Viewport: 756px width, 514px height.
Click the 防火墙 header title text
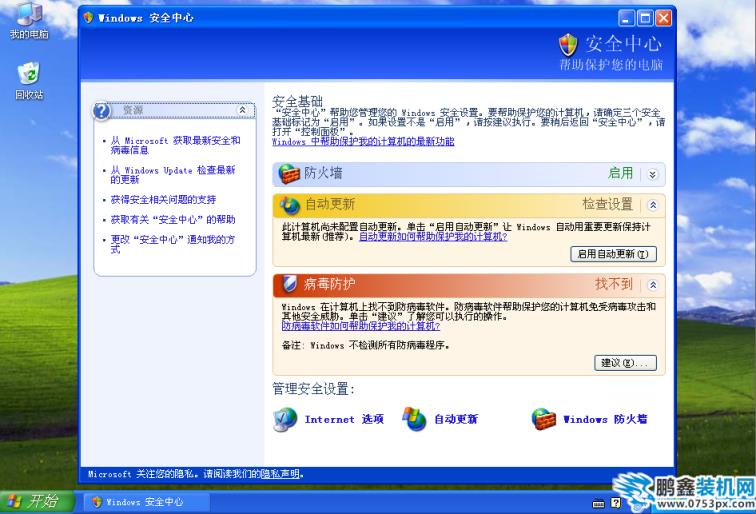coord(323,173)
